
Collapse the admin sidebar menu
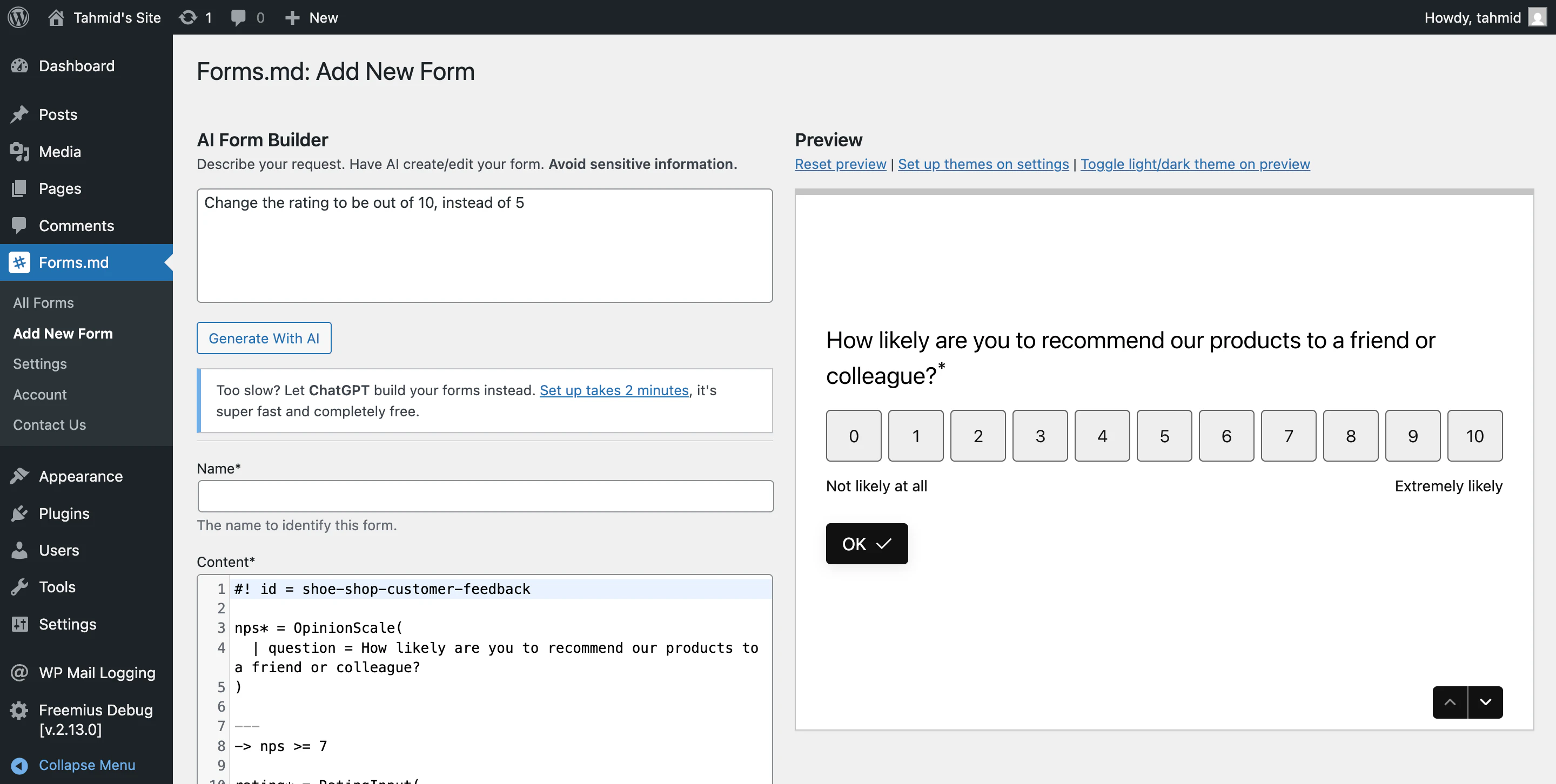[x=73, y=765]
